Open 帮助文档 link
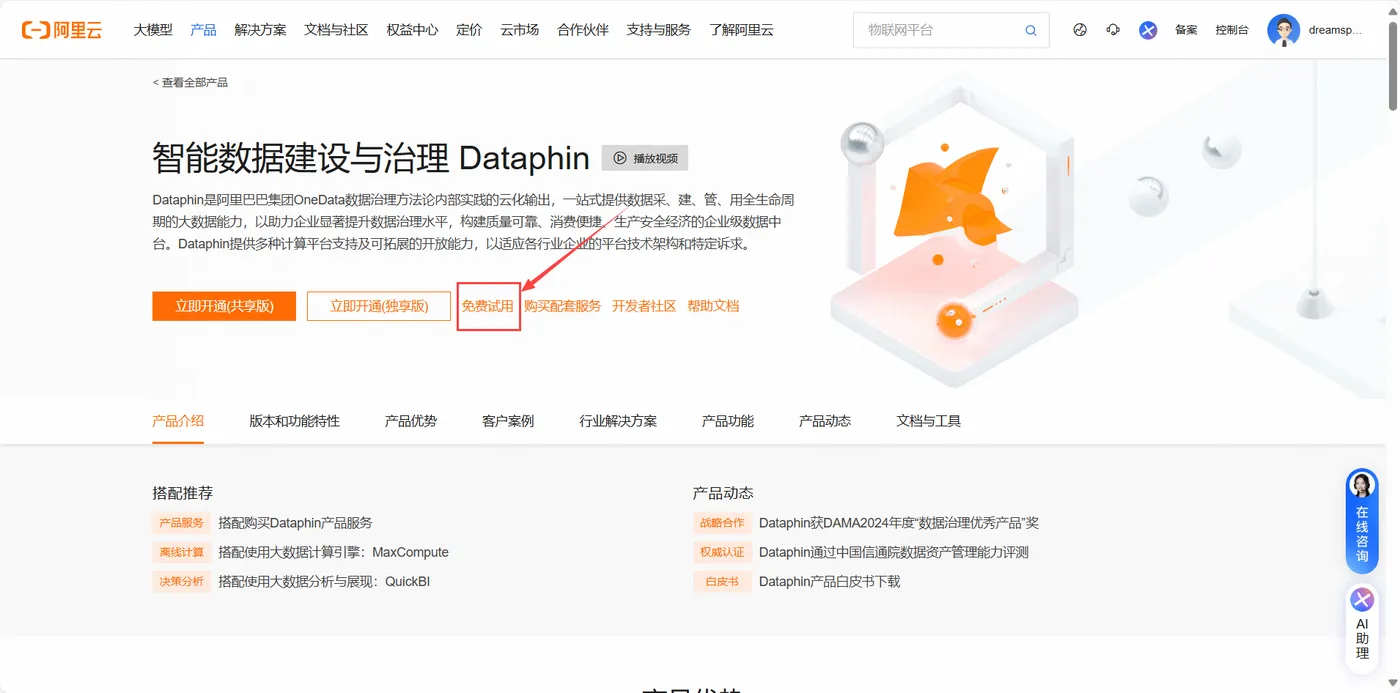Image resolution: width=1400 pixels, height=693 pixels. pos(713,306)
